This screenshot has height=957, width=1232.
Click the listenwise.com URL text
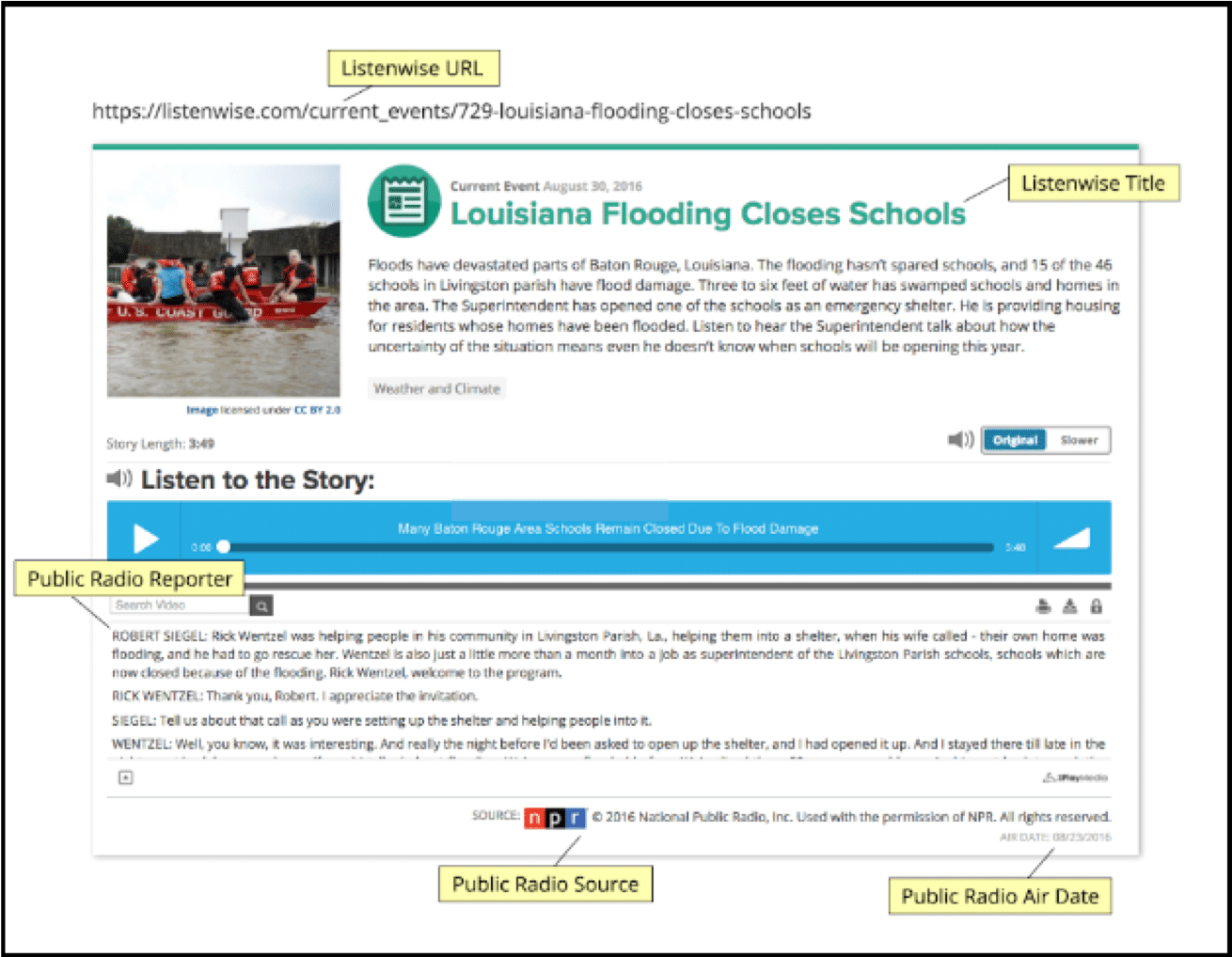pyautogui.click(x=451, y=111)
